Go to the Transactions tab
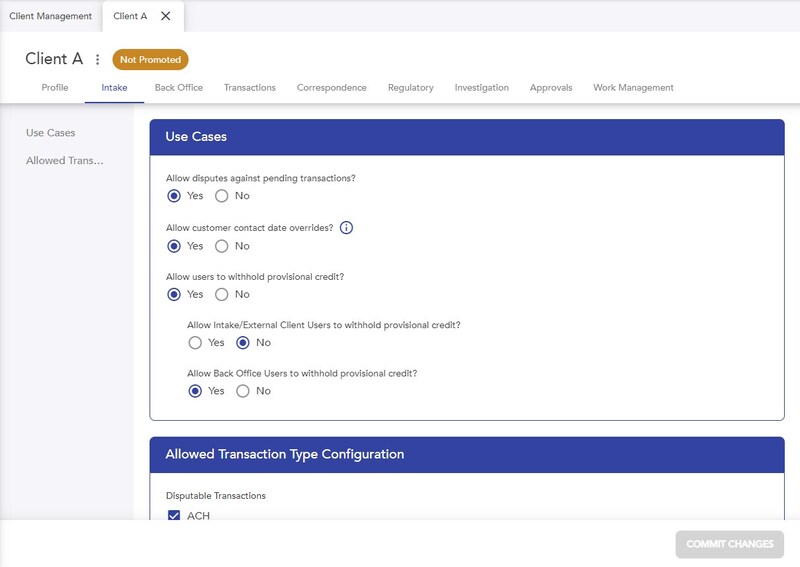800x567 pixels. 249,87
